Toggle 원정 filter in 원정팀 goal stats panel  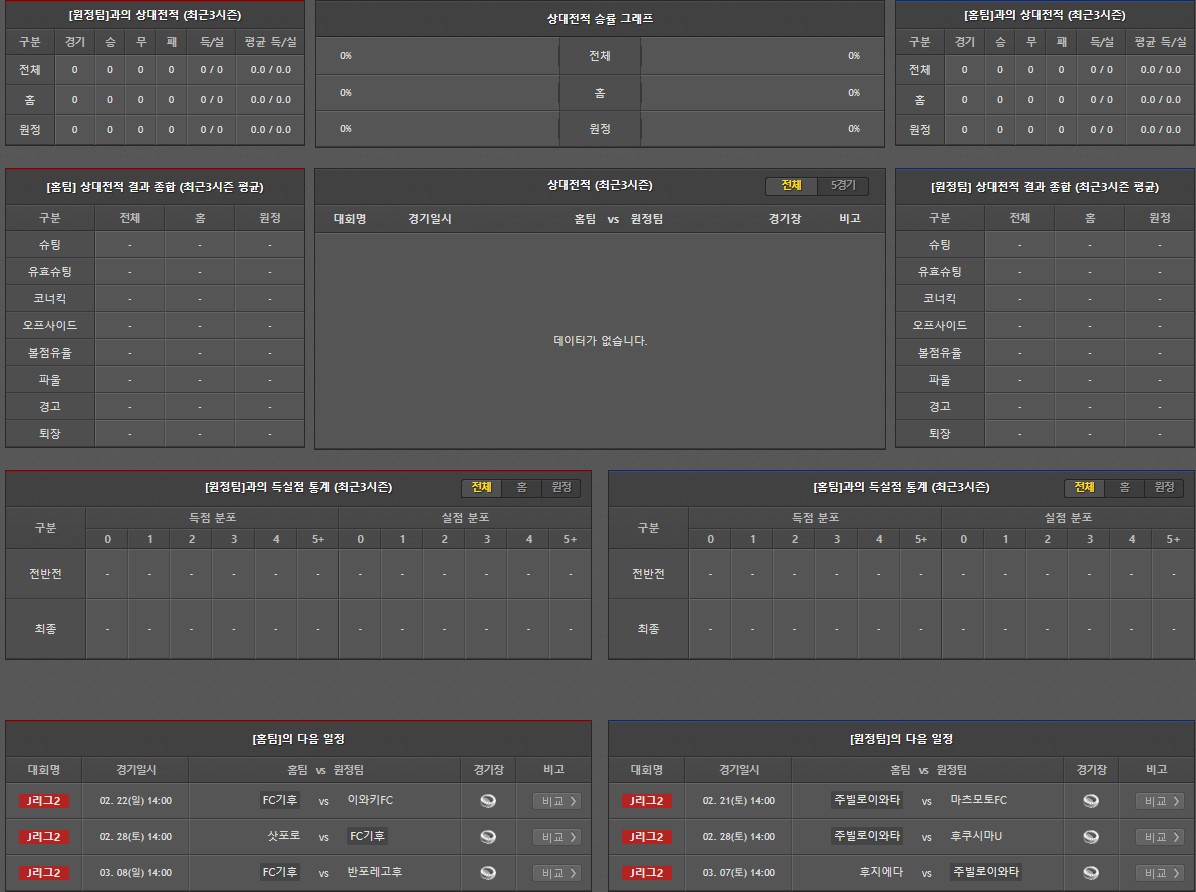(561, 487)
